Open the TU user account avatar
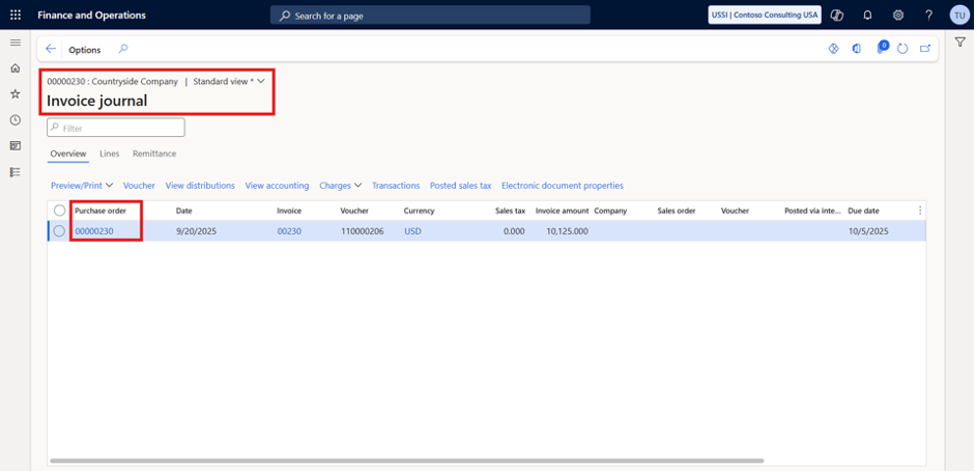This screenshot has height=472, width=977. [960, 15]
